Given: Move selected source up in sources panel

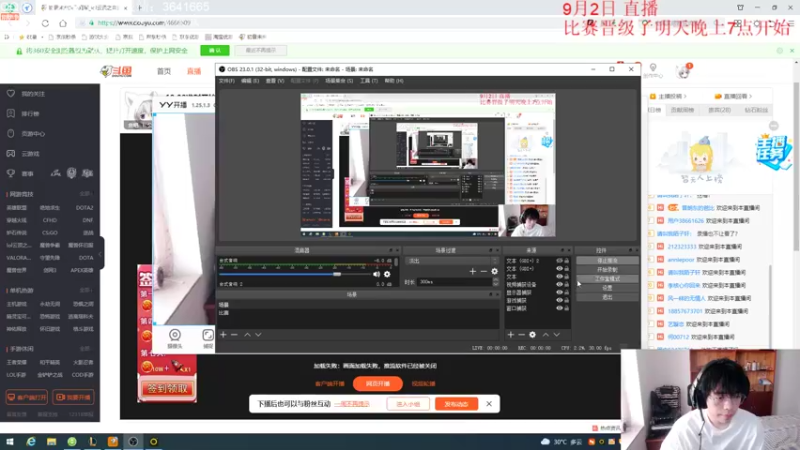Looking at the screenshot, I should tap(545, 335).
